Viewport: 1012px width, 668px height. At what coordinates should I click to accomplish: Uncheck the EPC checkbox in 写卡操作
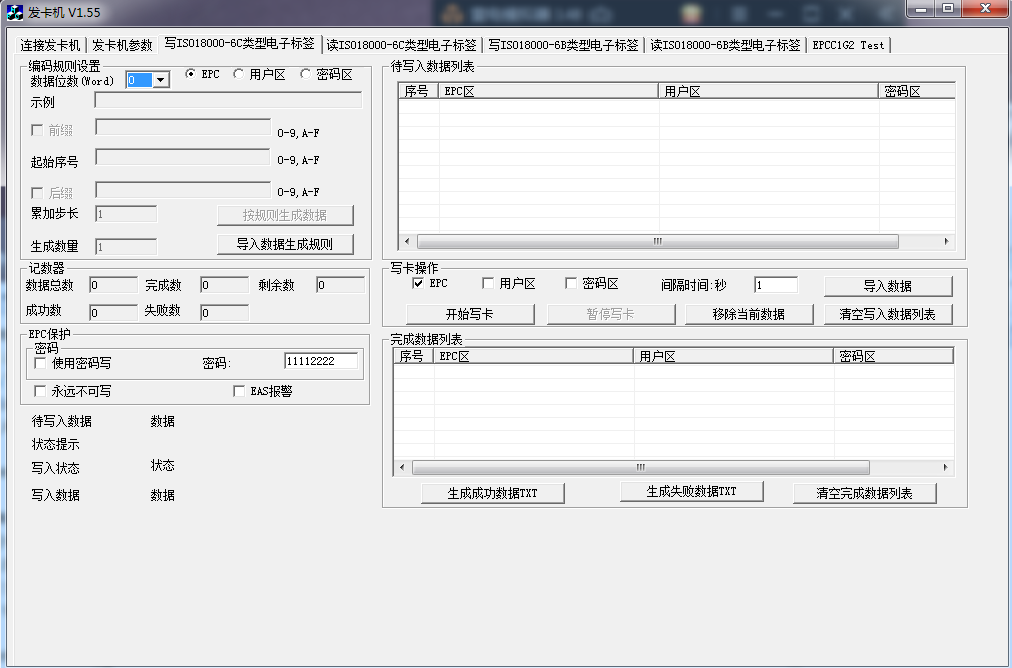[x=418, y=283]
